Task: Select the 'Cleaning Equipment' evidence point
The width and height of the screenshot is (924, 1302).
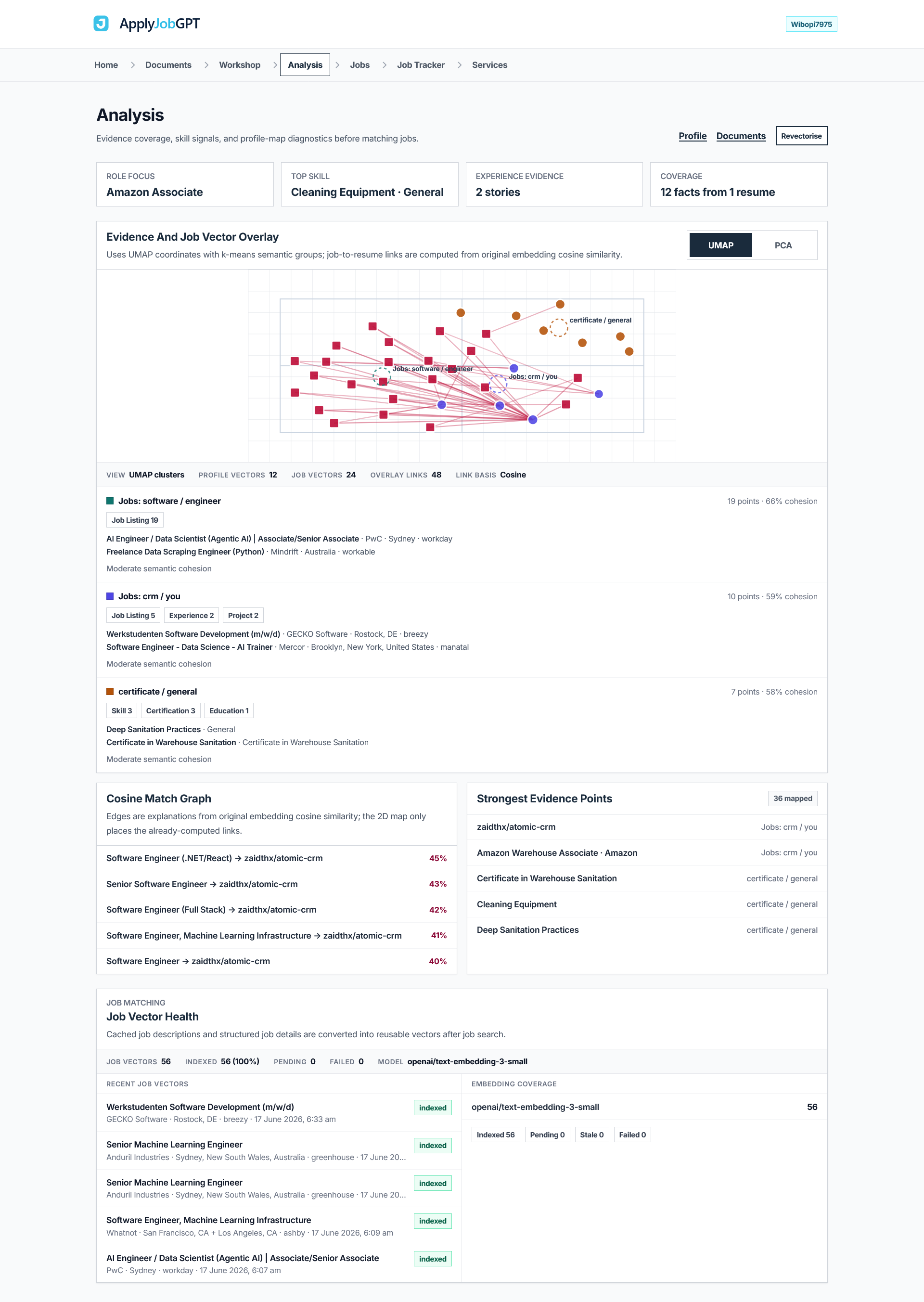Action: click(647, 904)
